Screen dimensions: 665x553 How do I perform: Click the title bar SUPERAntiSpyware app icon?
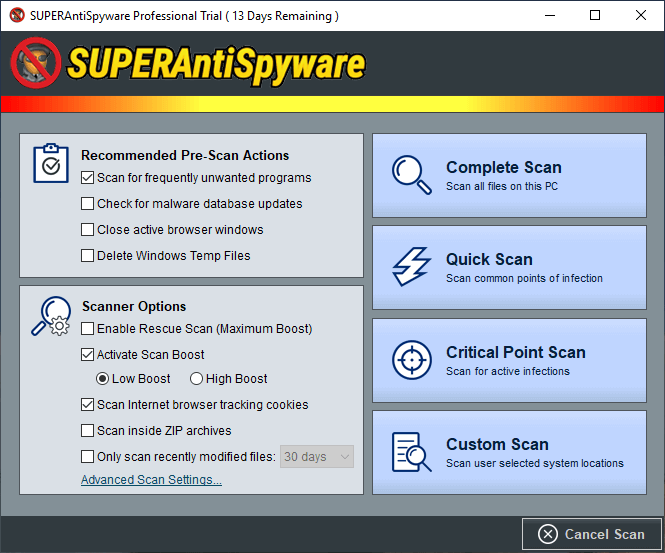(x=17, y=15)
